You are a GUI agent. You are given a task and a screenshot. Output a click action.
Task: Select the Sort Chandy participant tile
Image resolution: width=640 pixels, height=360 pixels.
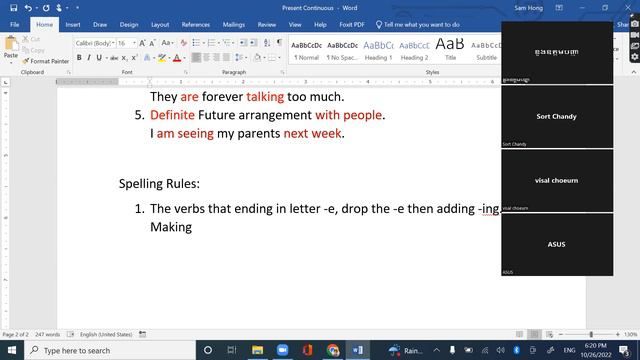[557, 116]
